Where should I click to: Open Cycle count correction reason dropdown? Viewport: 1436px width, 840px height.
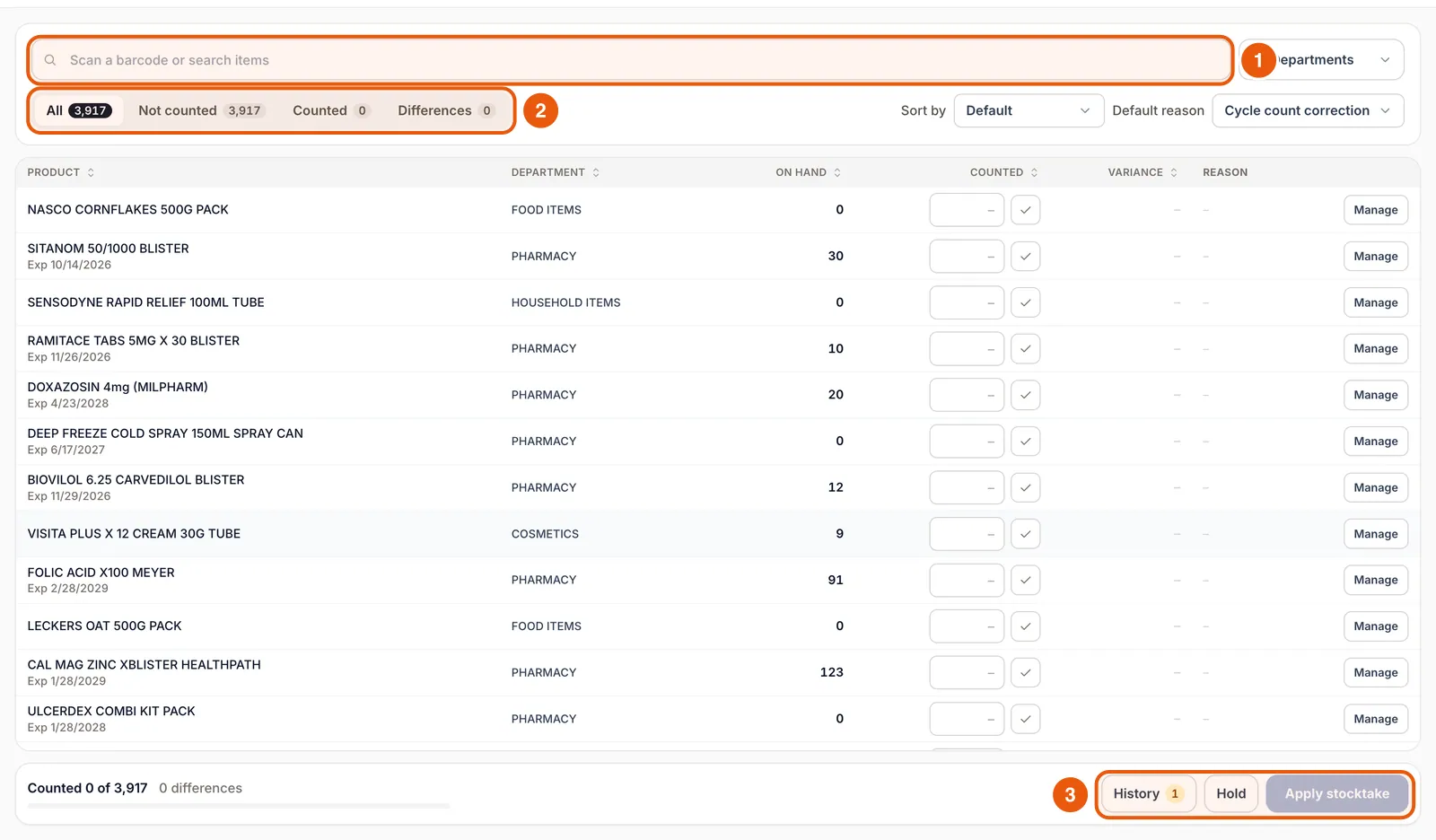coord(1308,110)
